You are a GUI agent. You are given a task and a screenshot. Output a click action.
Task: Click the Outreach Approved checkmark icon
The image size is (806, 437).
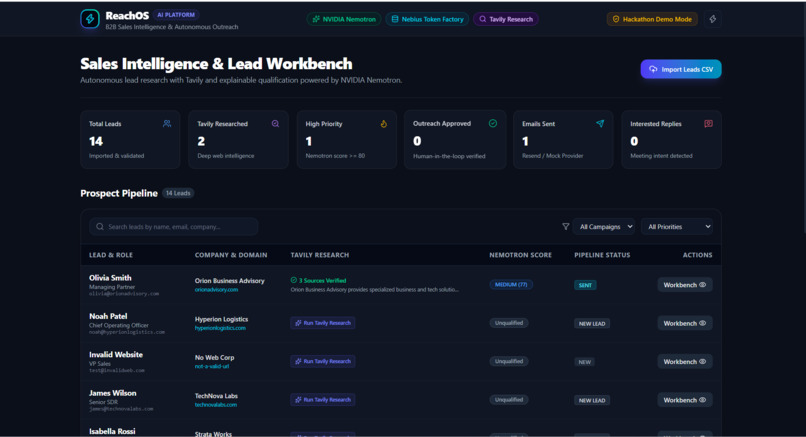pos(493,123)
